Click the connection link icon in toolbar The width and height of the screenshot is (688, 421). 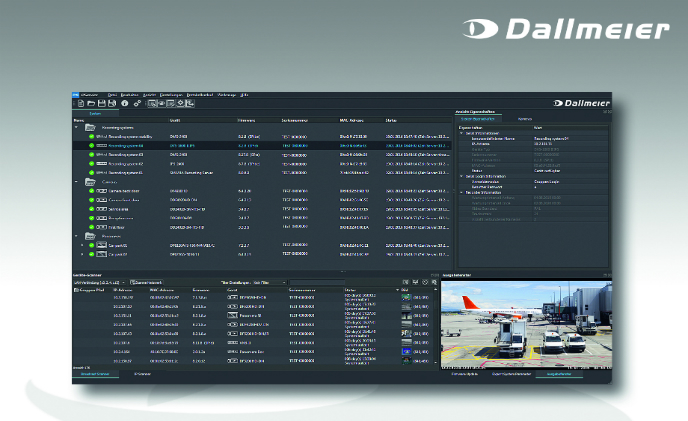(x=137, y=104)
